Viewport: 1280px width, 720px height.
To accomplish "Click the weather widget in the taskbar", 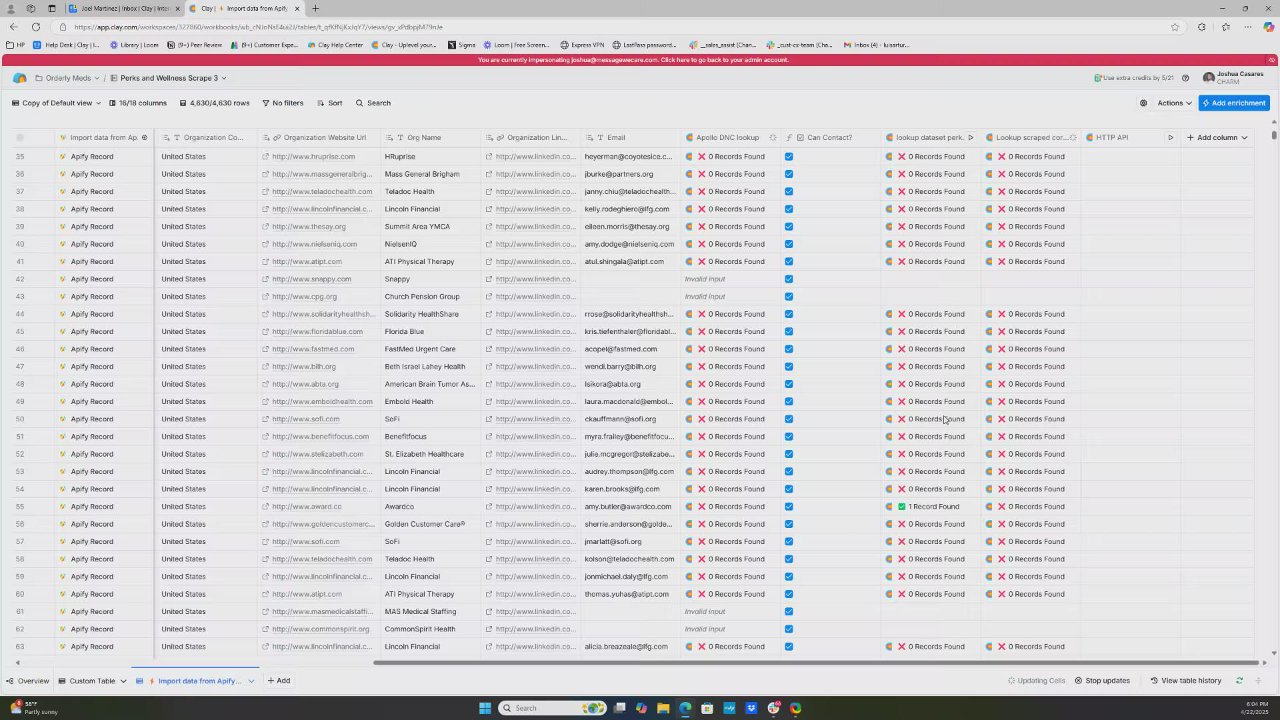I will tap(32, 708).
